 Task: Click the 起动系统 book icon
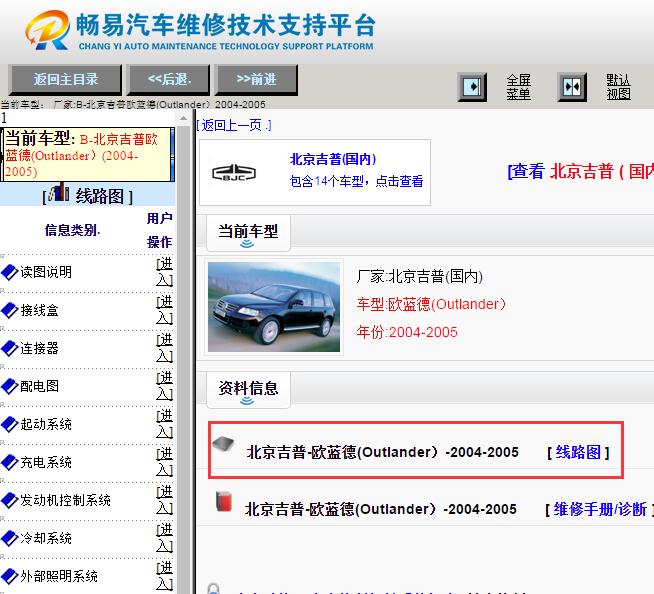coord(10,424)
